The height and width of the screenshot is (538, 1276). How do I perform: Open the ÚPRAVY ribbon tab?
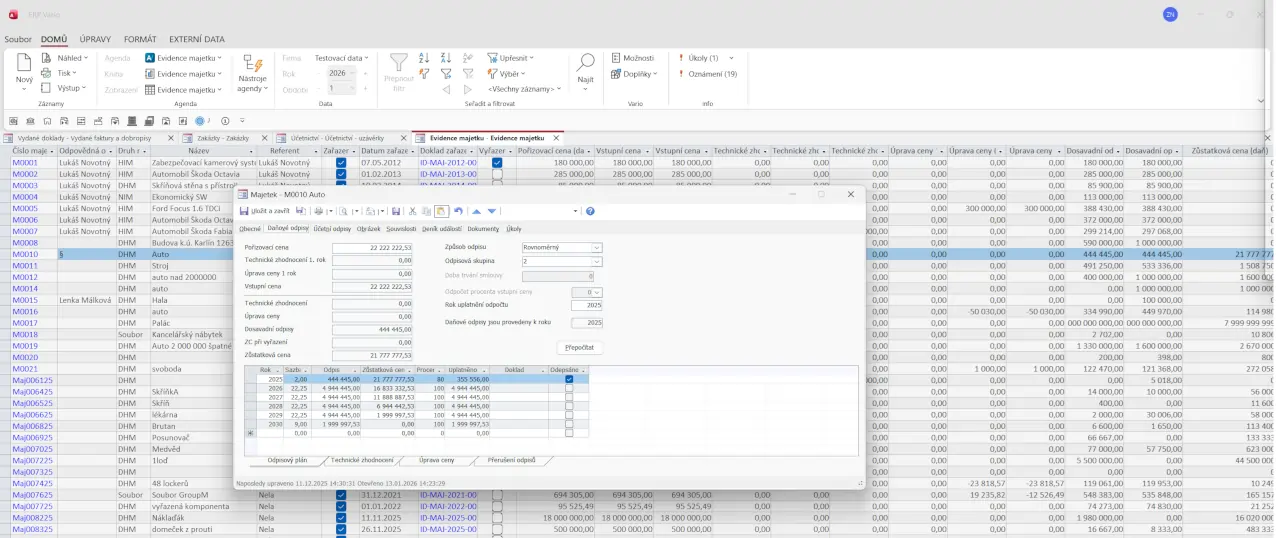(95, 39)
